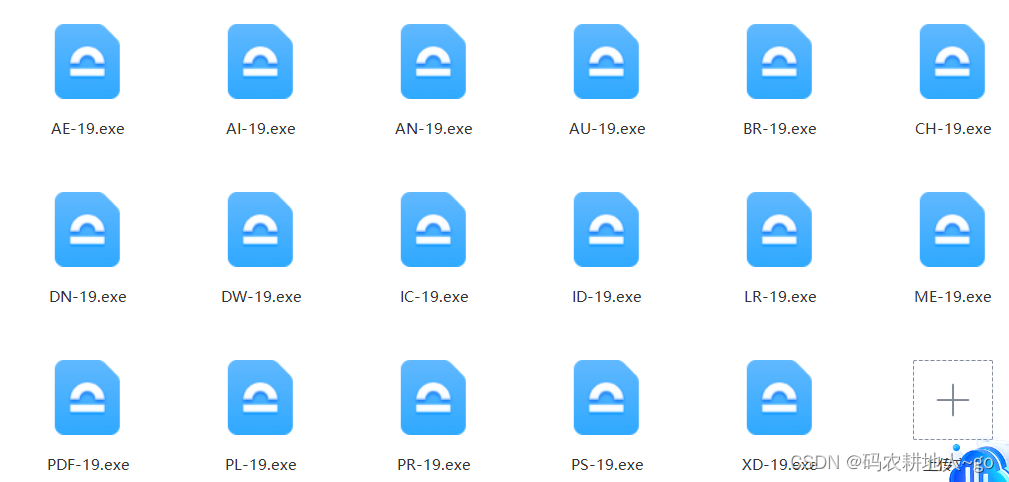Click the file name text AE-19.exe
Image resolution: width=1009 pixels, height=482 pixels.
(x=88, y=129)
